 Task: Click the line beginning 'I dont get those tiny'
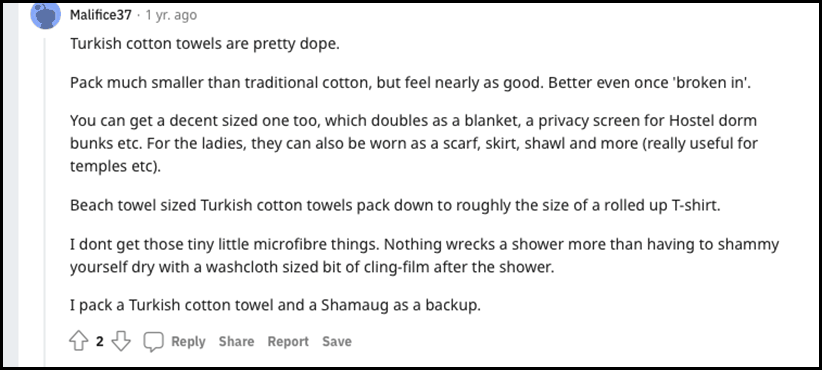[x=425, y=245]
